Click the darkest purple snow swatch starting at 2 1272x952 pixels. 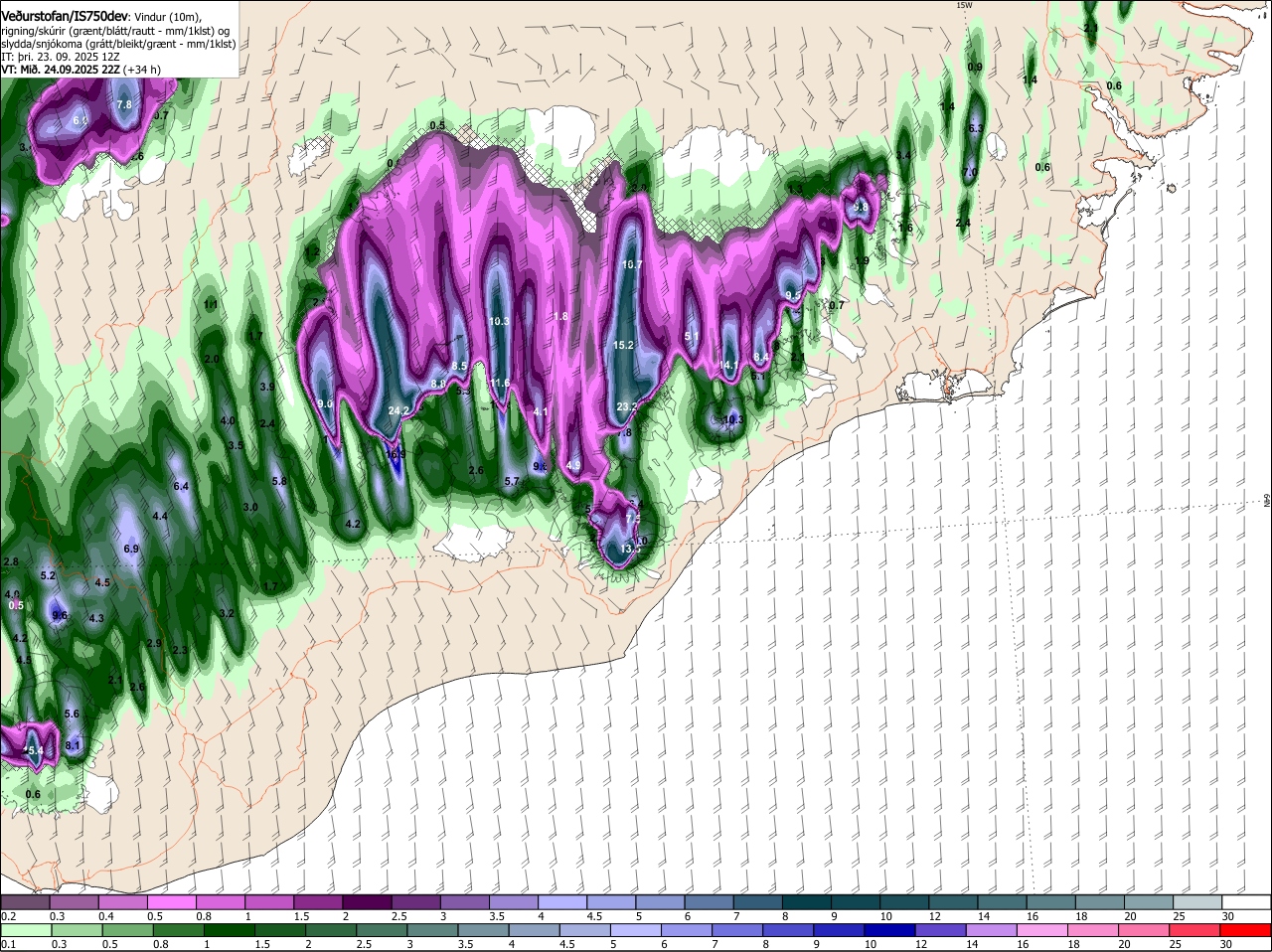click(367, 902)
